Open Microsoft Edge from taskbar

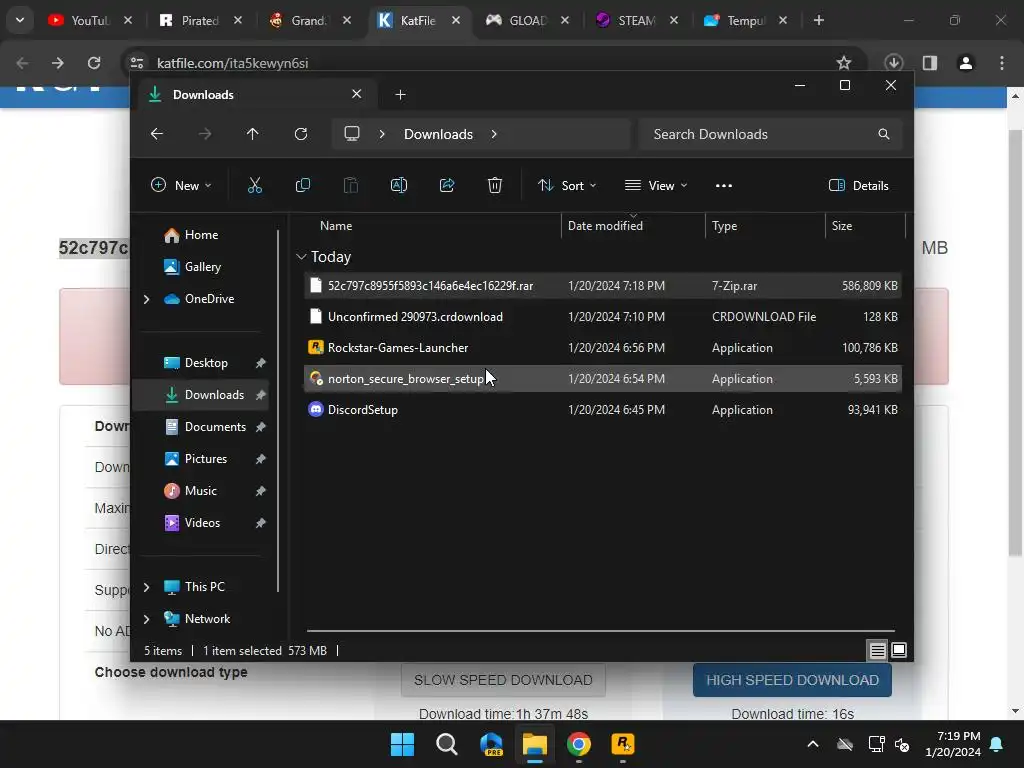(490, 744)
